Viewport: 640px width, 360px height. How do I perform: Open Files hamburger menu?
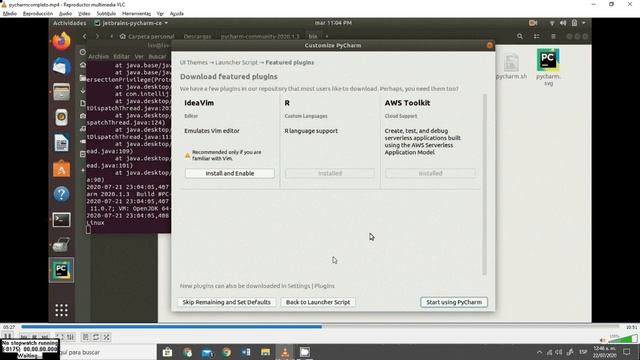click(x=553, y=36)
